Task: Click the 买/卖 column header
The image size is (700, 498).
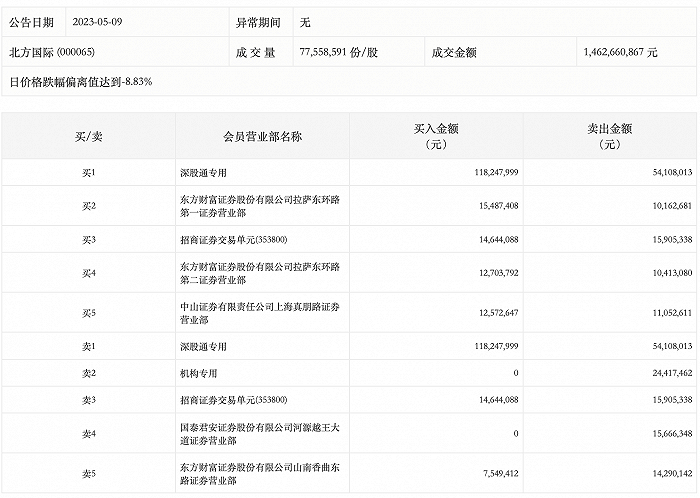Action: tap(87, 136)
